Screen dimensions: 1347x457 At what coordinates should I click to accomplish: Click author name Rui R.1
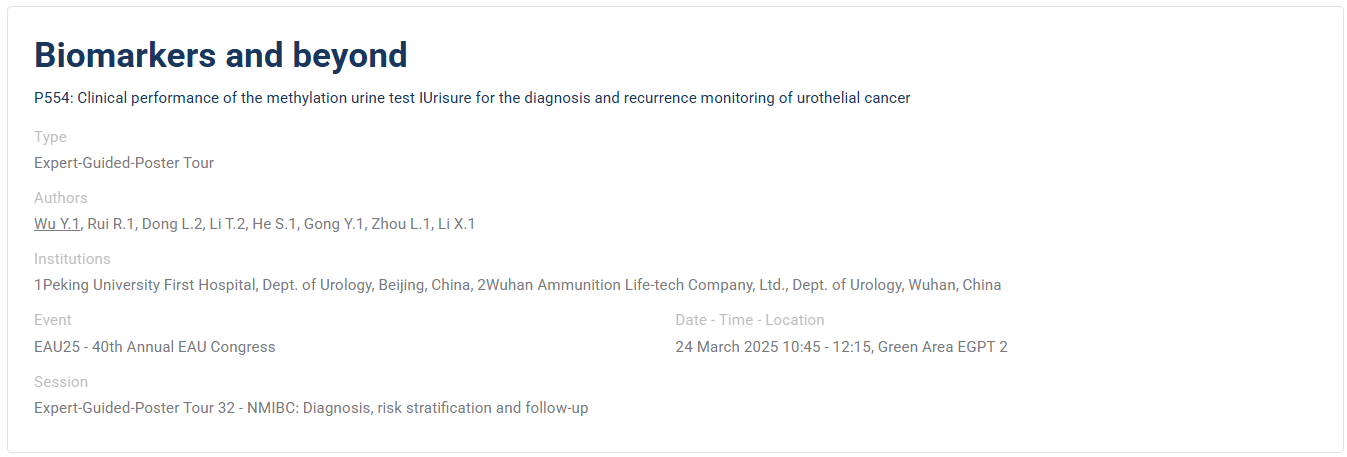111,224
